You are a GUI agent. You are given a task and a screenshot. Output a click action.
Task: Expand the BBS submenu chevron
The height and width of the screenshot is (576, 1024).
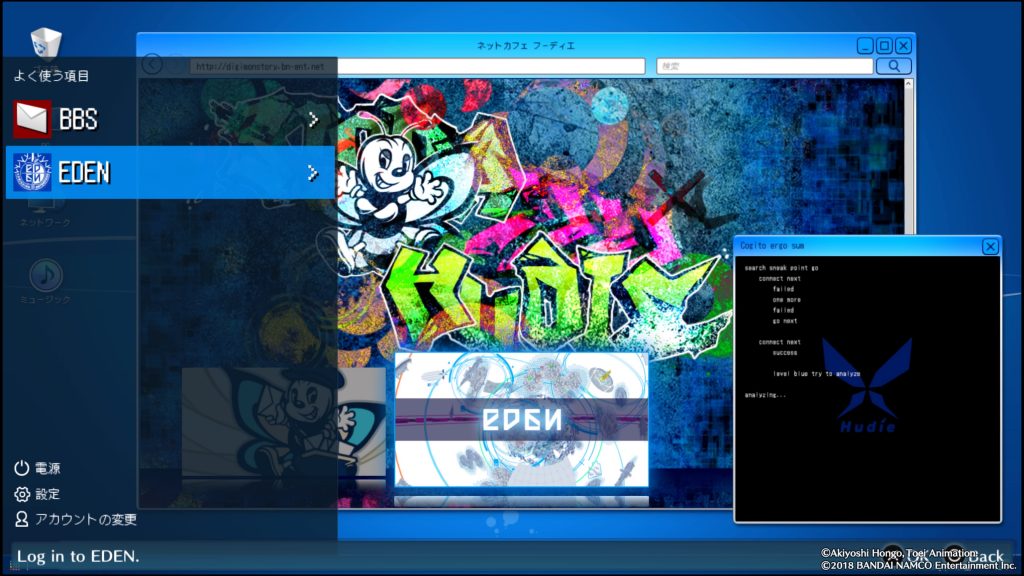[313, 120]
